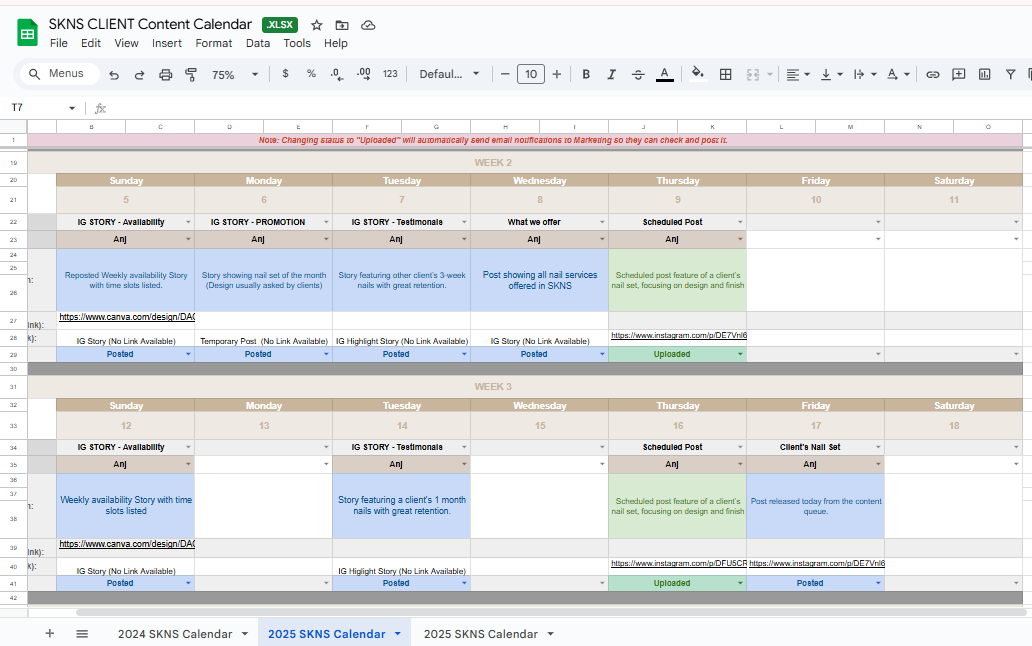Image resolution: width=1032 pixels, height=646 pixels.
Task: Open the fill color picker
Action: point(698,74)
